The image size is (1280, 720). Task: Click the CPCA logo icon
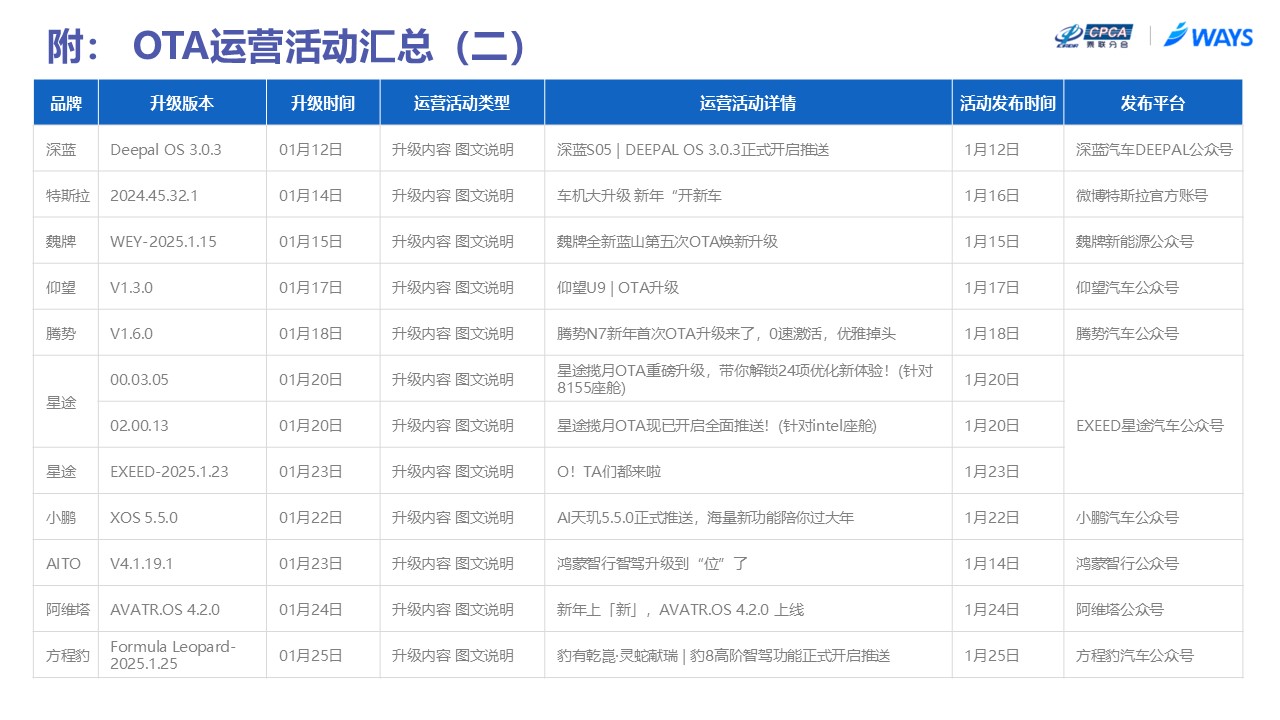(1092, 34)
